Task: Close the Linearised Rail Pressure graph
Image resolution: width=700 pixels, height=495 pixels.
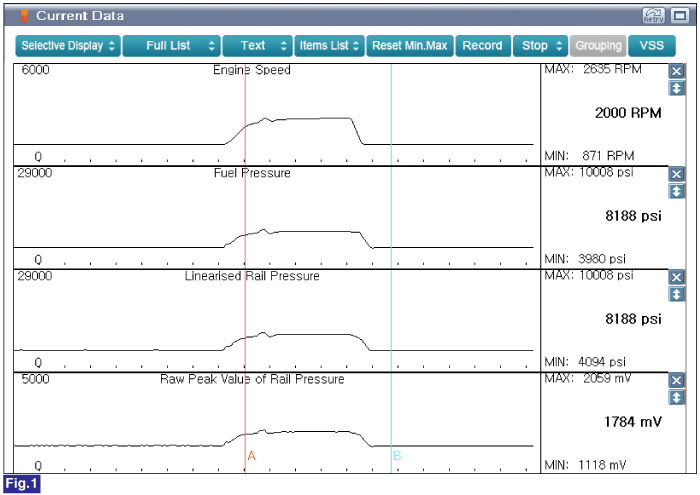Action: click(676, 277)
